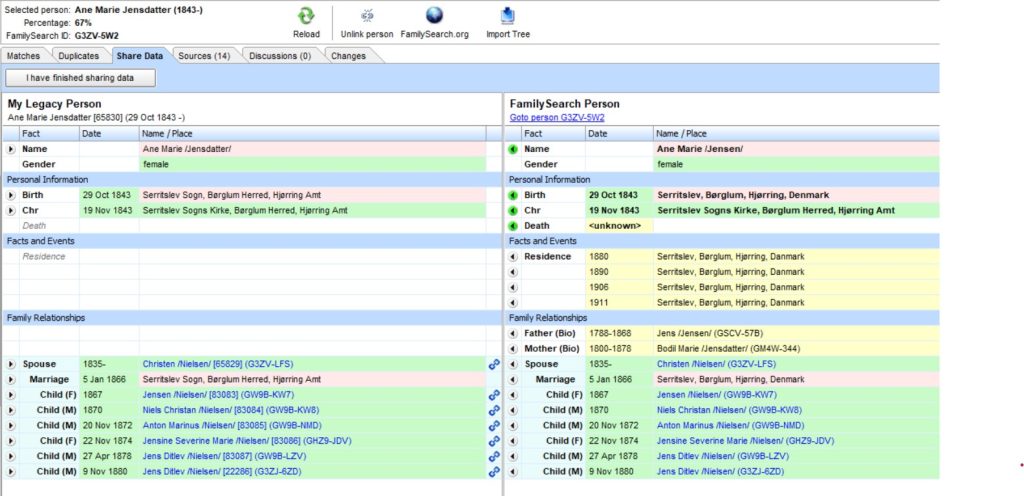The image size is (1024, 496).
Task: Click arrow beside FamilySearch Mother (Bio) row
Action: click(513, 349)
